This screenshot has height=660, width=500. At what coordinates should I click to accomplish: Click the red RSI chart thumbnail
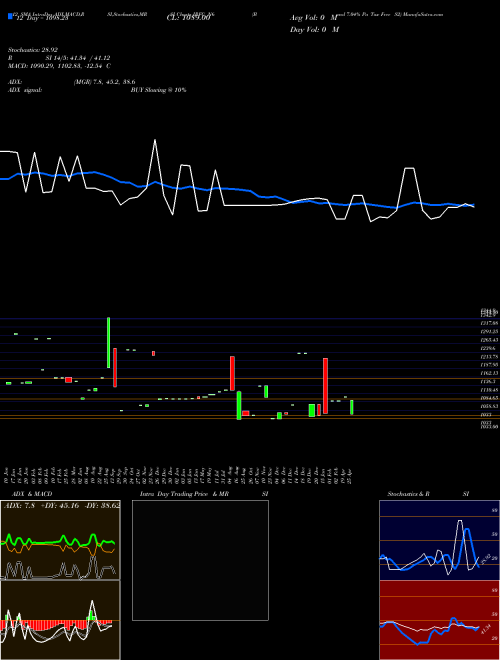pyautogui.click(x=439, y=620)
